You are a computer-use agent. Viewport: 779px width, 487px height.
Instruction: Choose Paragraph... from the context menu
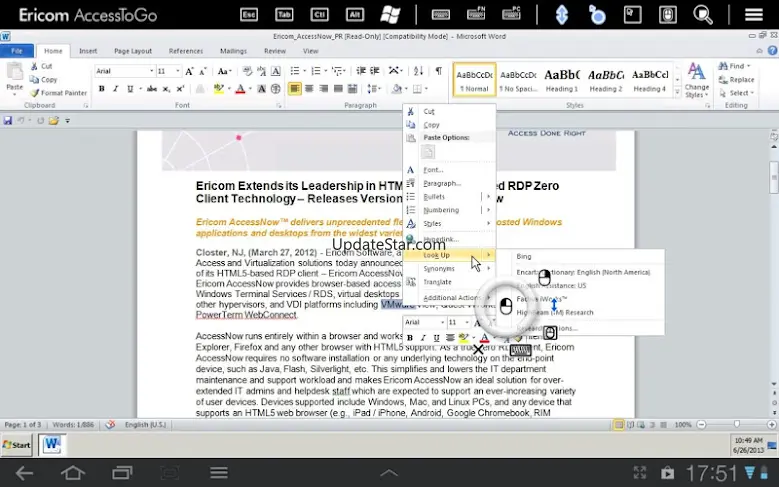(449, 183)
